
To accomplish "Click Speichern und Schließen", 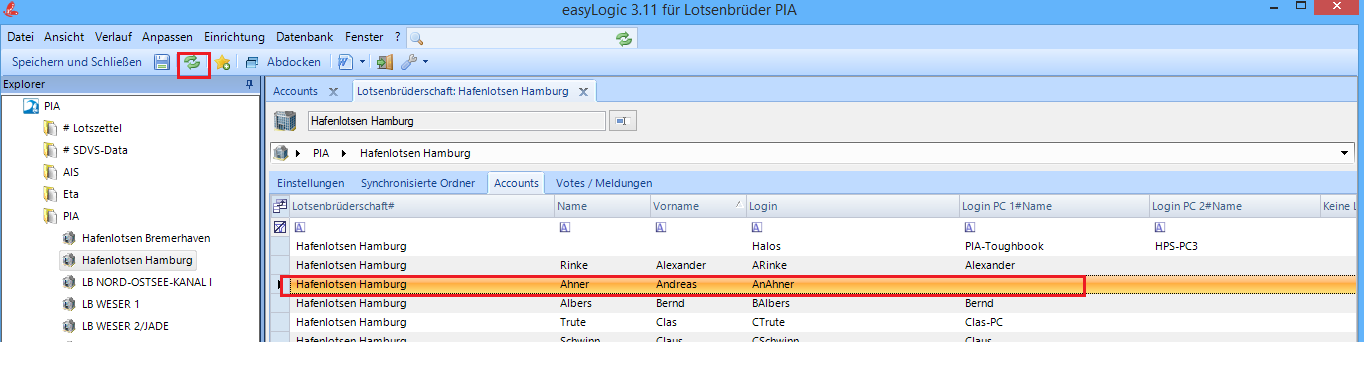I will click(x=76, y=62).
